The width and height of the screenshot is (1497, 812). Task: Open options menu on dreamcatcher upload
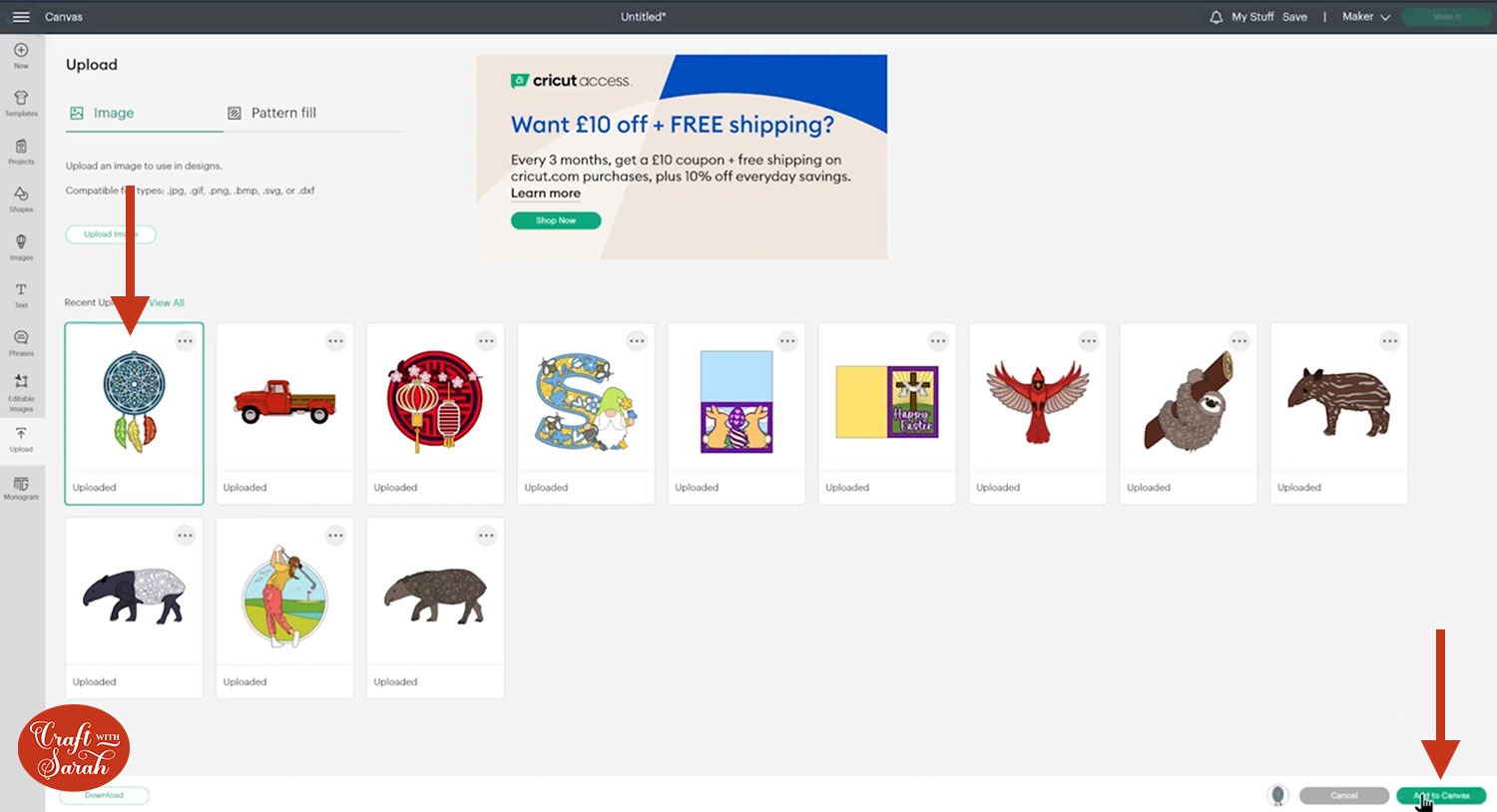[x=185, y=341]
